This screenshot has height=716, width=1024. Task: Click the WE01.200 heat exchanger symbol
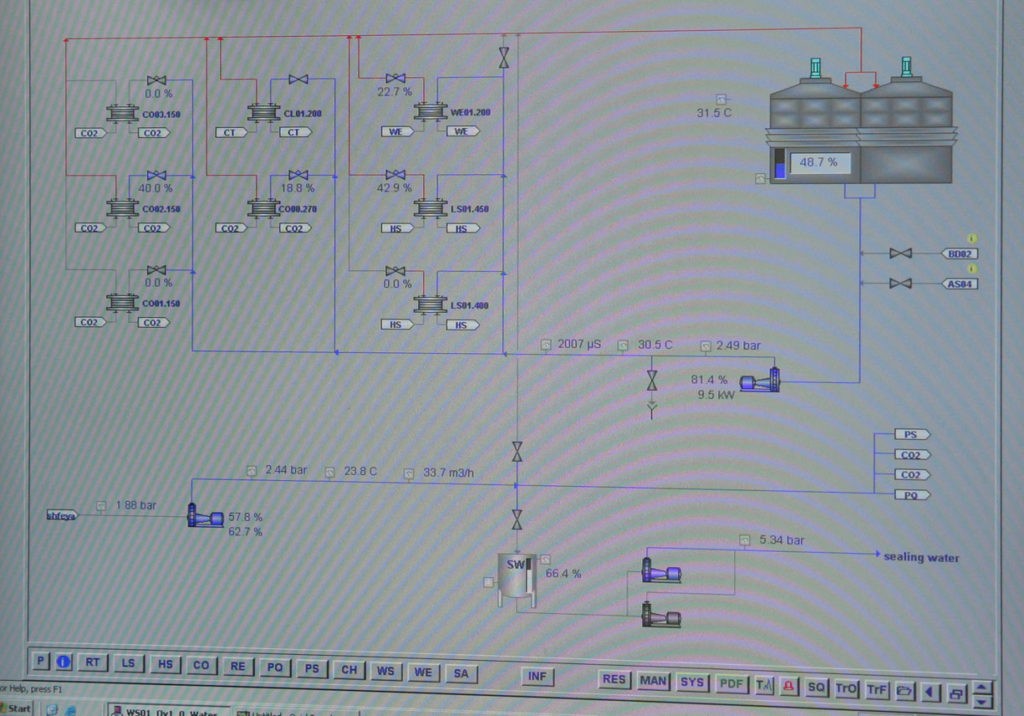430,113
